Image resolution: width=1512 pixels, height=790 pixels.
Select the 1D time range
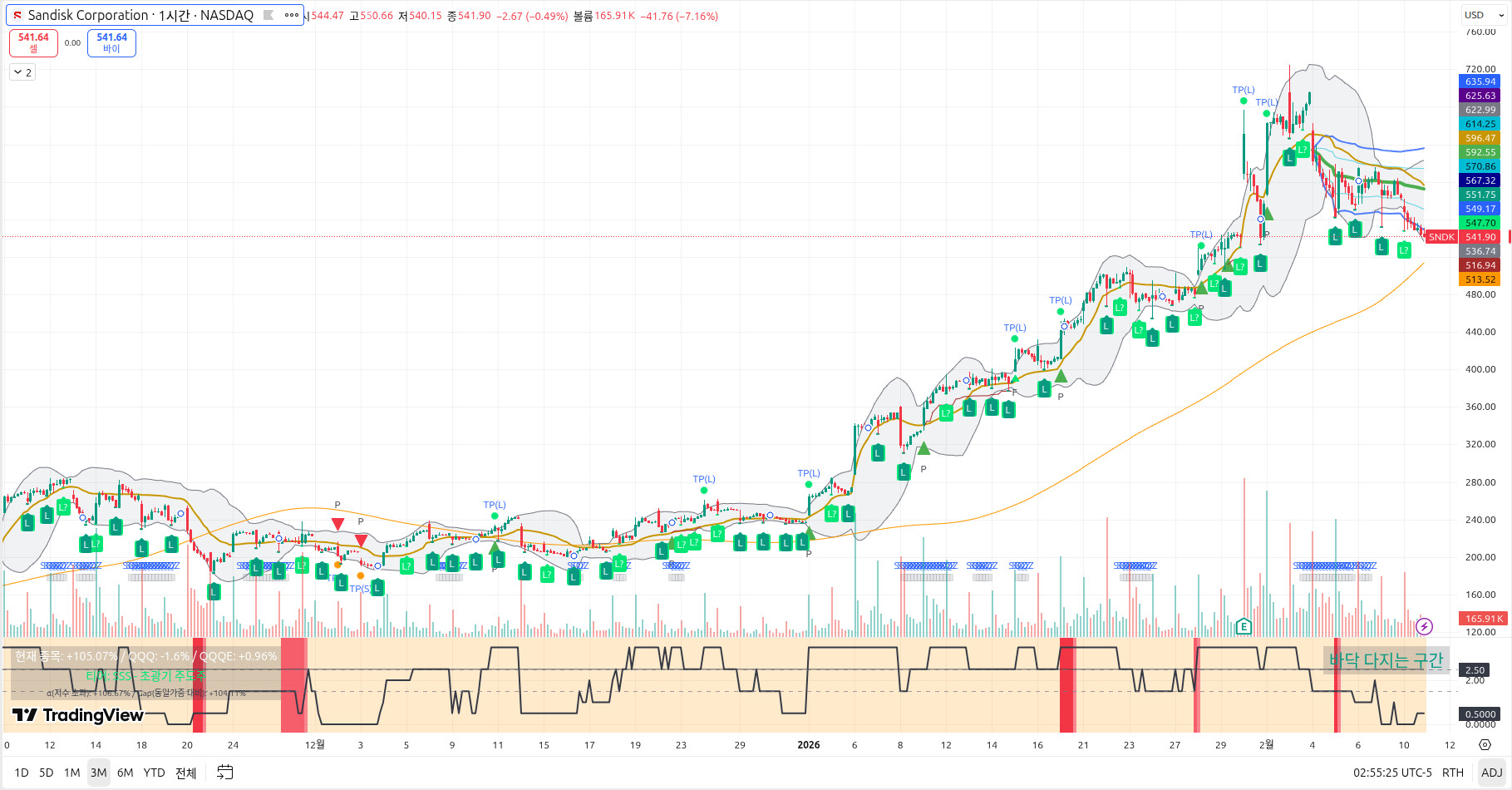point(22,773)
